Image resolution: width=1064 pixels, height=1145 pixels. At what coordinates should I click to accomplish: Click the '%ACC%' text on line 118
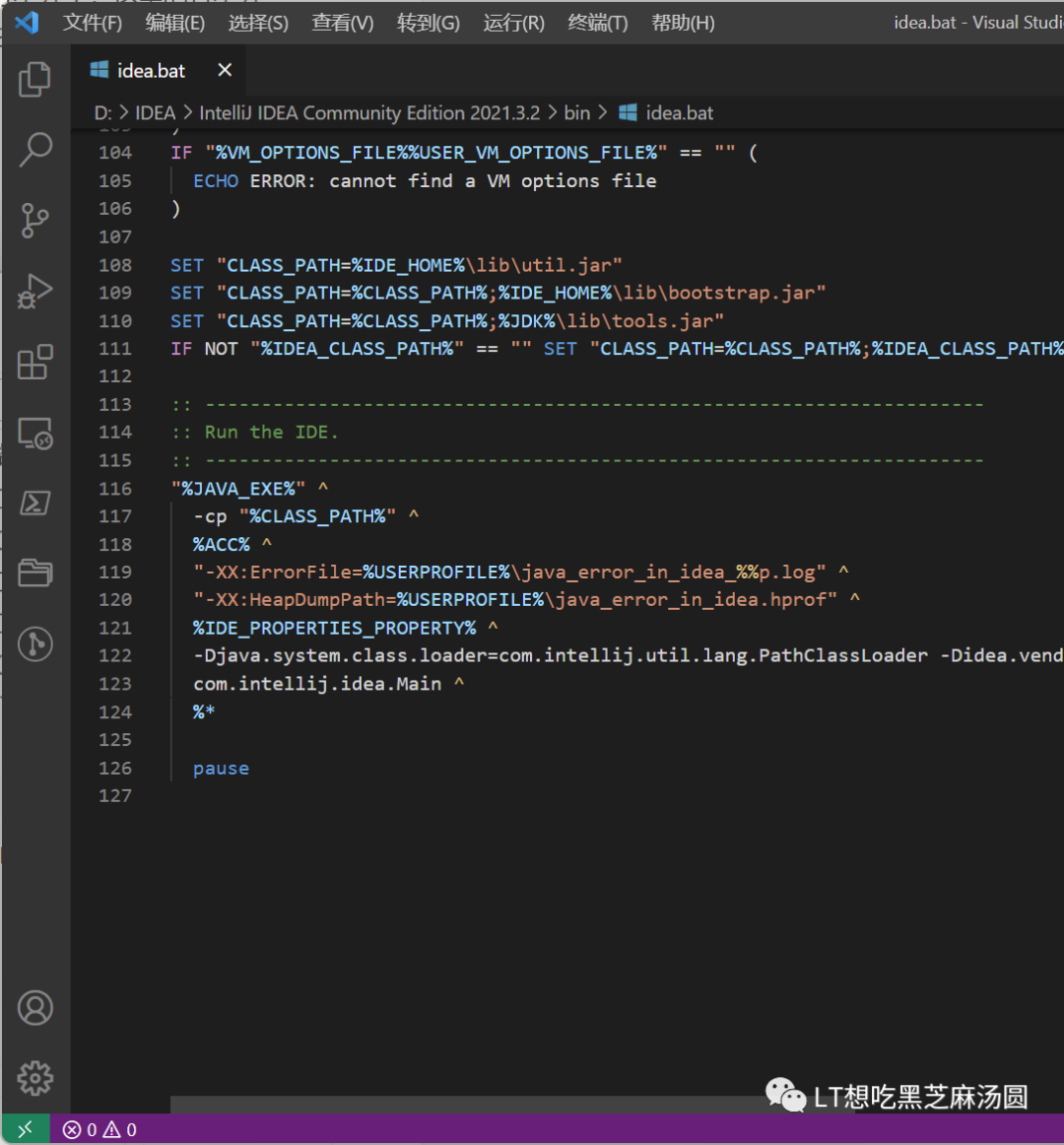tap(222, 545)
